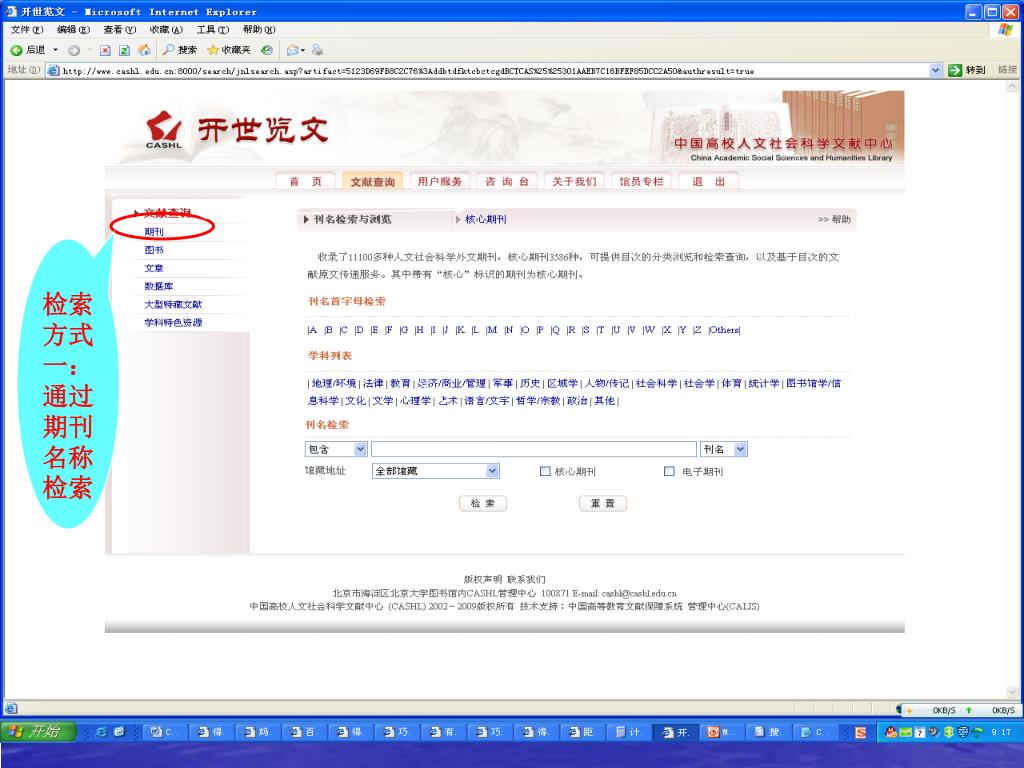Open the 工具 menu

[x=213, y=29]
